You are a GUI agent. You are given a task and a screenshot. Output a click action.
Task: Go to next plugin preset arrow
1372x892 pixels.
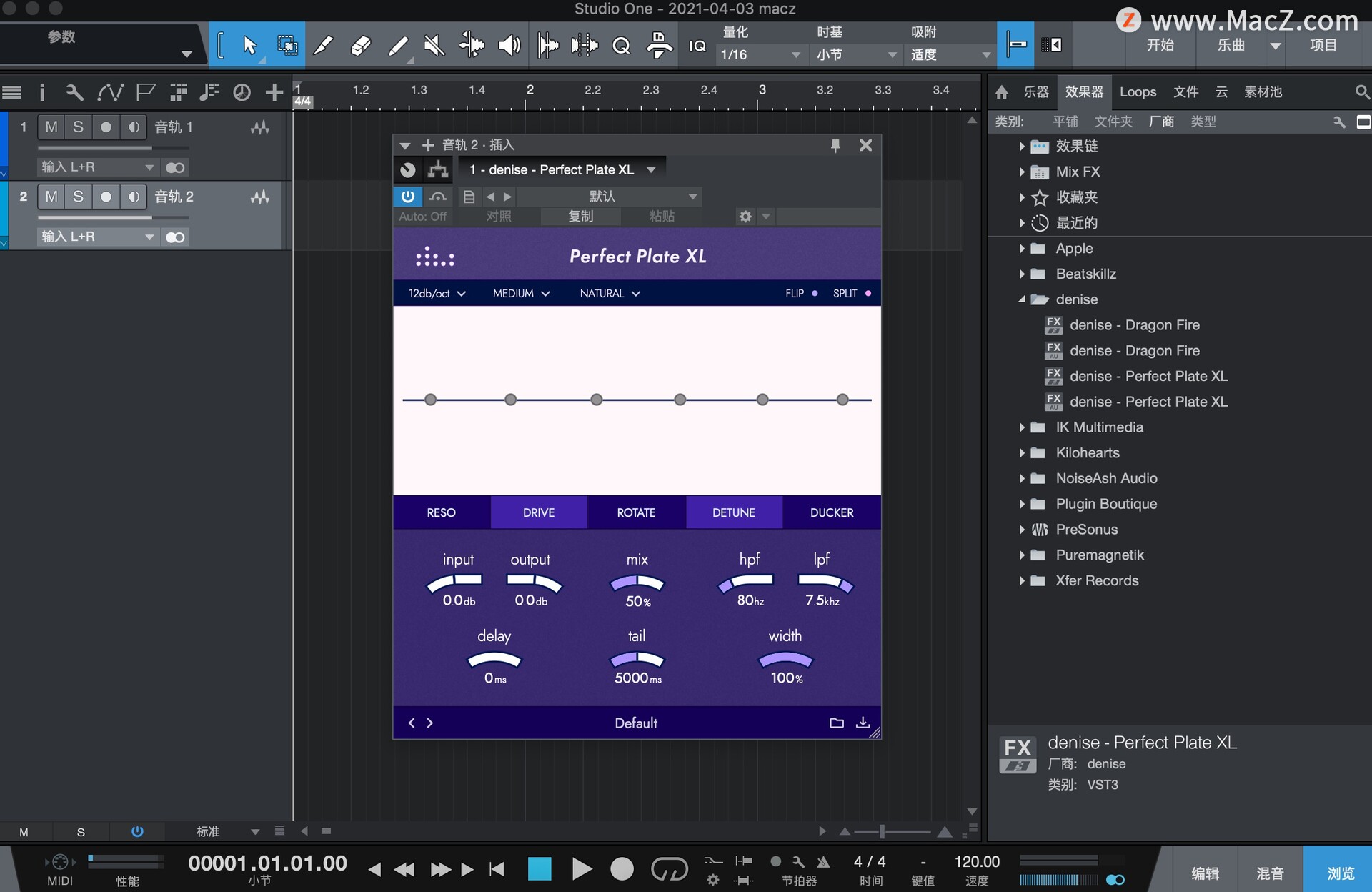[x=429, y=723]
